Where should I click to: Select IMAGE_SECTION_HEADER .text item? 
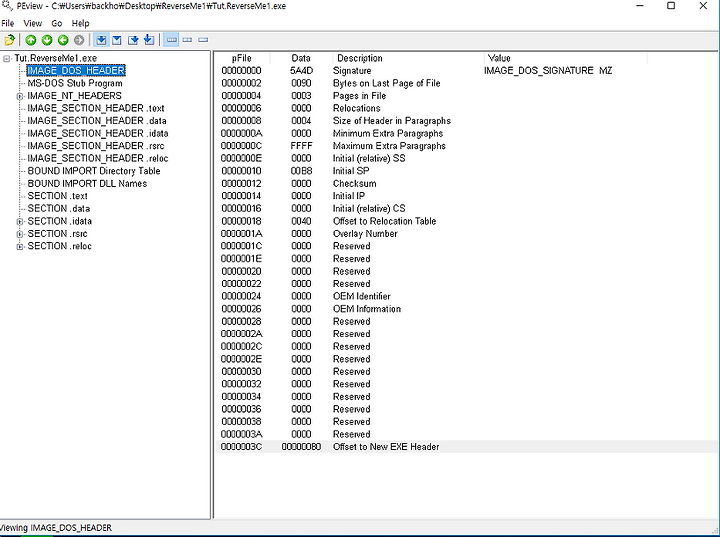96,108
